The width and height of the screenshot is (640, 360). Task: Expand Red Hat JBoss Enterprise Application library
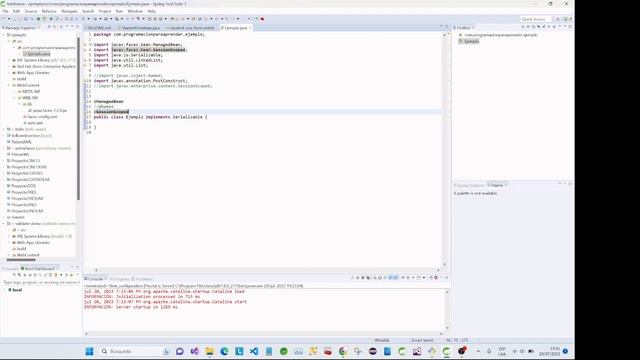click(9, 67)
